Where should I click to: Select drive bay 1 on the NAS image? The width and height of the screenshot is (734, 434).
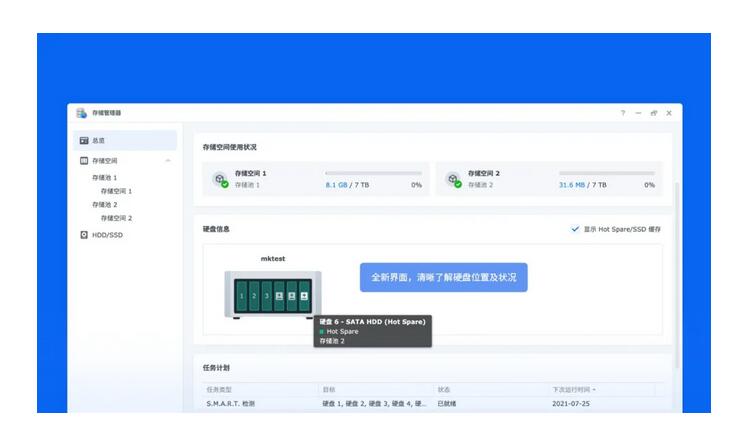[x=241, y=296]
